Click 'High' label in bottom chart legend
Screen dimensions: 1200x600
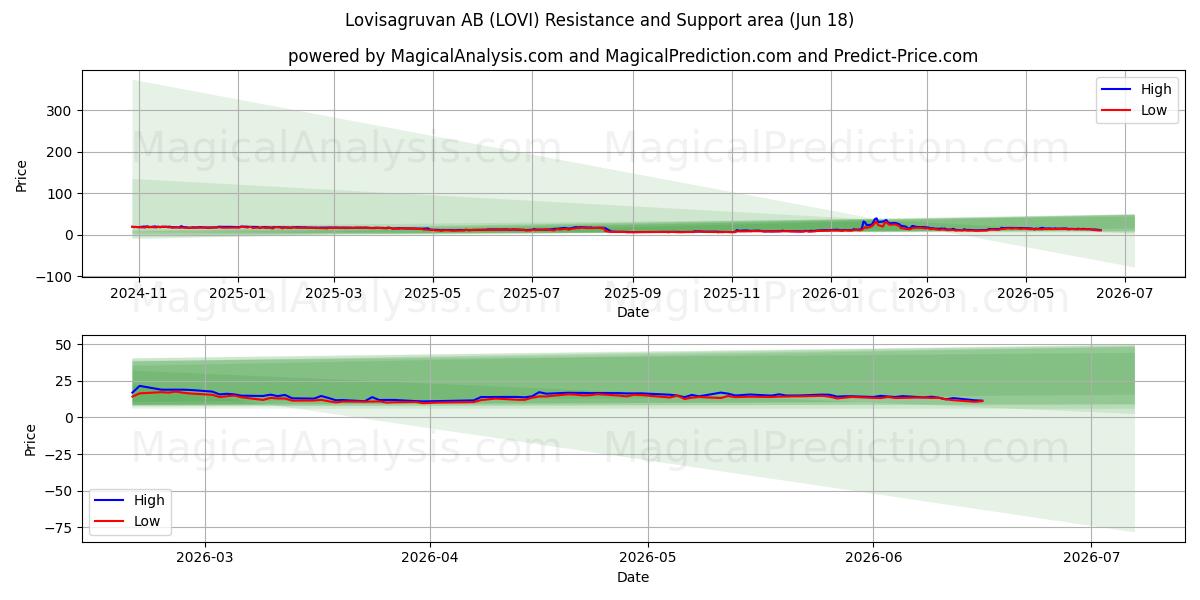150,500
